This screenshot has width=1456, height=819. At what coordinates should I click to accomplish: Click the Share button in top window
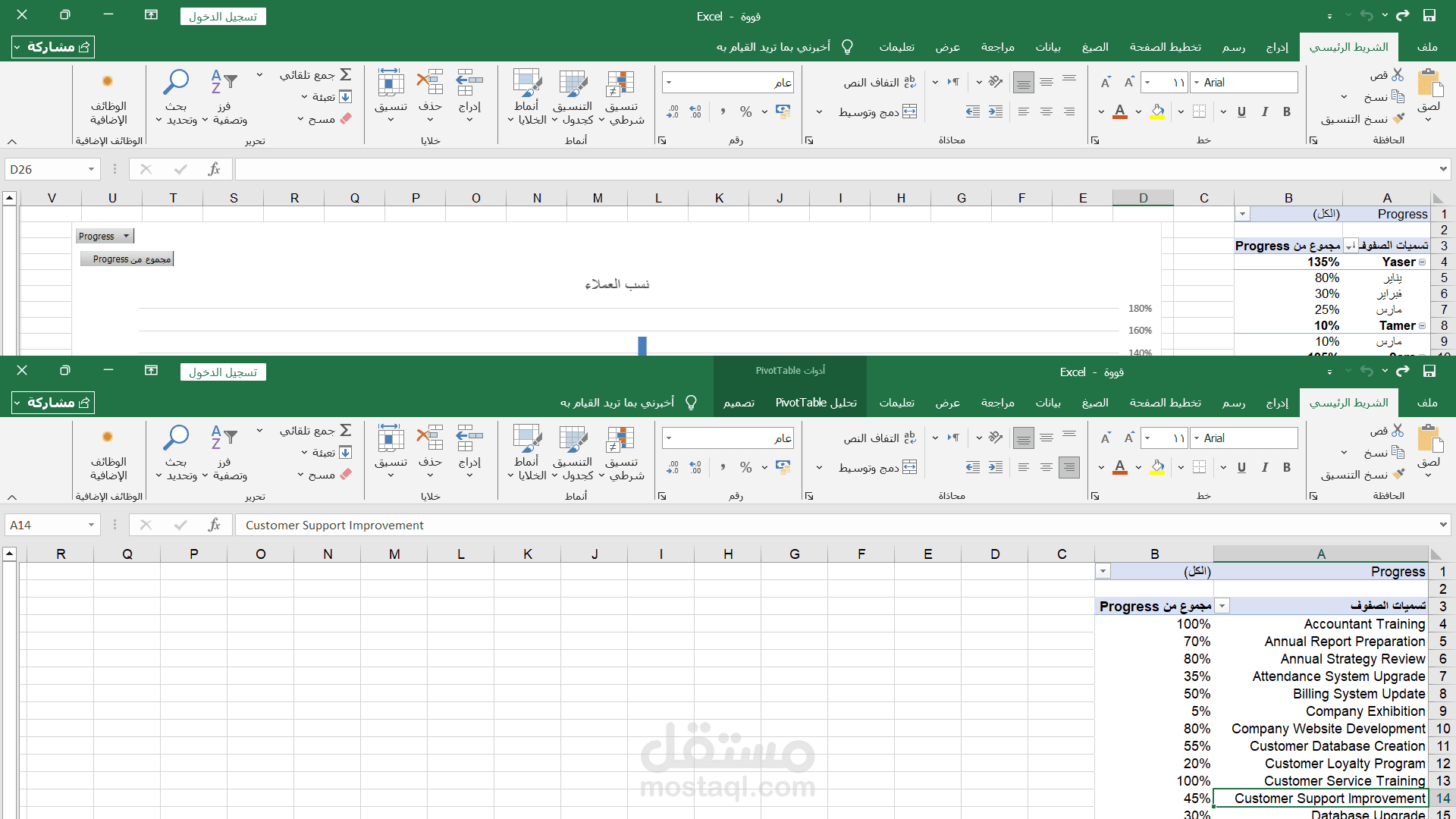pyautogui.click(x=53, y=47)
